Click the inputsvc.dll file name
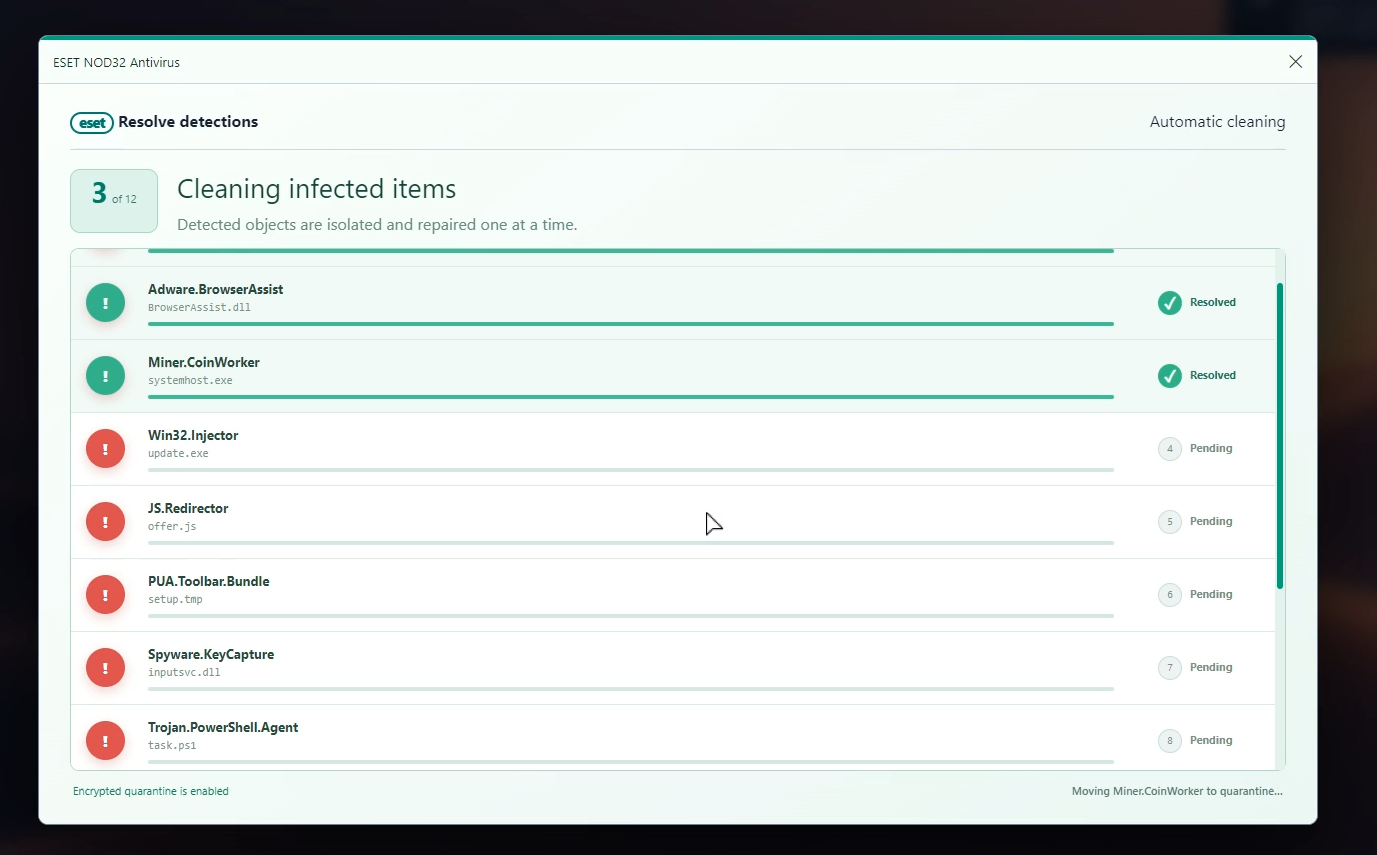Screen dimensions: 1377x855 (x=184, y=673)
